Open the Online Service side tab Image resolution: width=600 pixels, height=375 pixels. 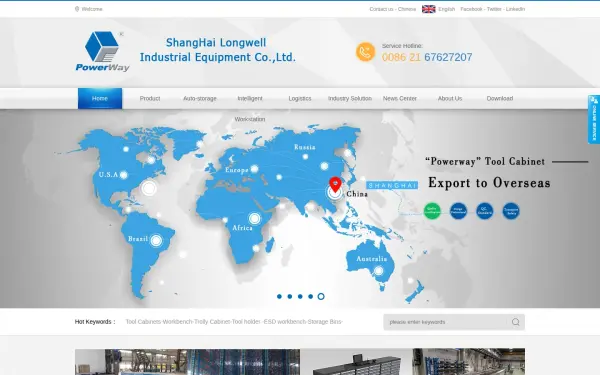point(594,119)
